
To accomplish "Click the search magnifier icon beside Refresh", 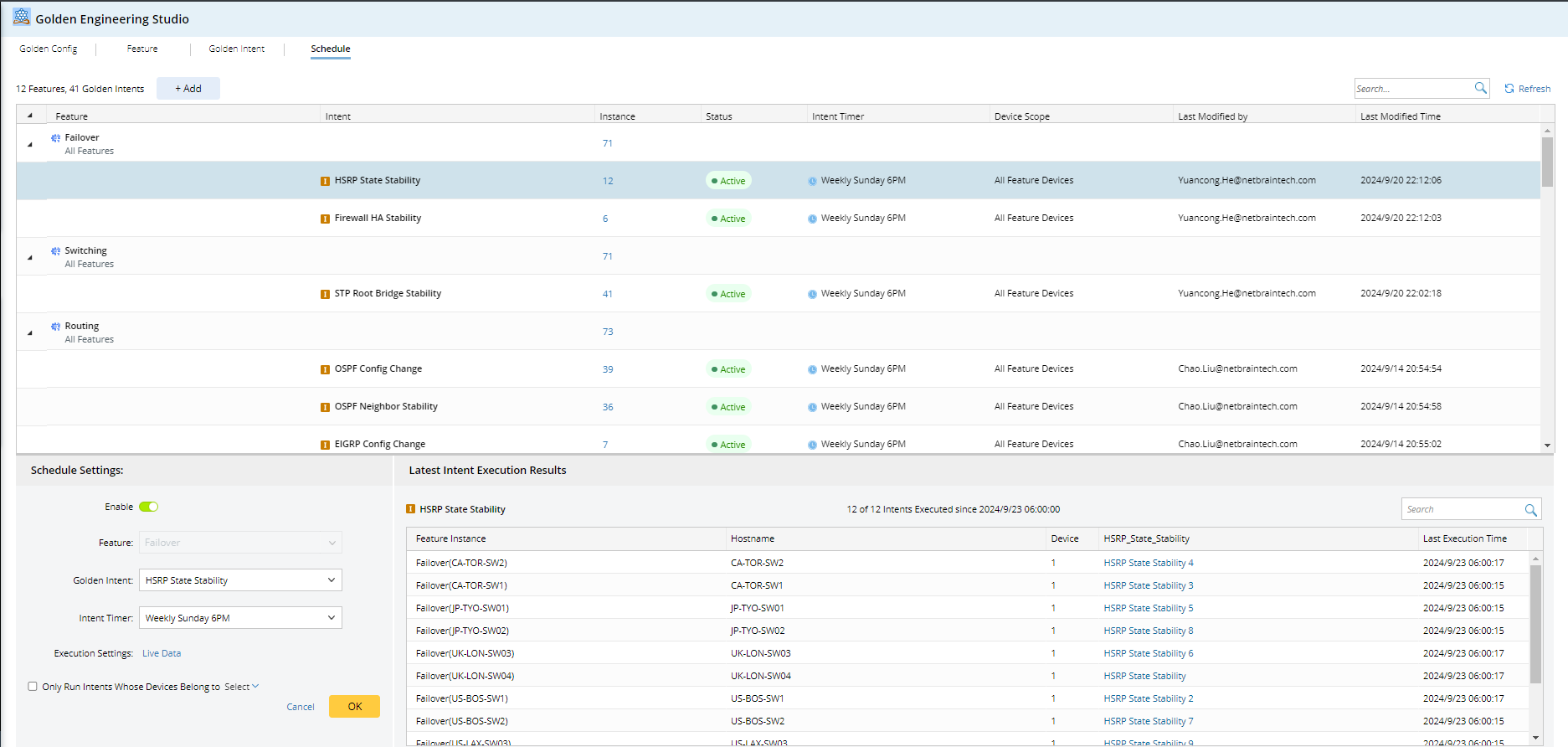I will pyautogui.click(x=1480, y=88).
